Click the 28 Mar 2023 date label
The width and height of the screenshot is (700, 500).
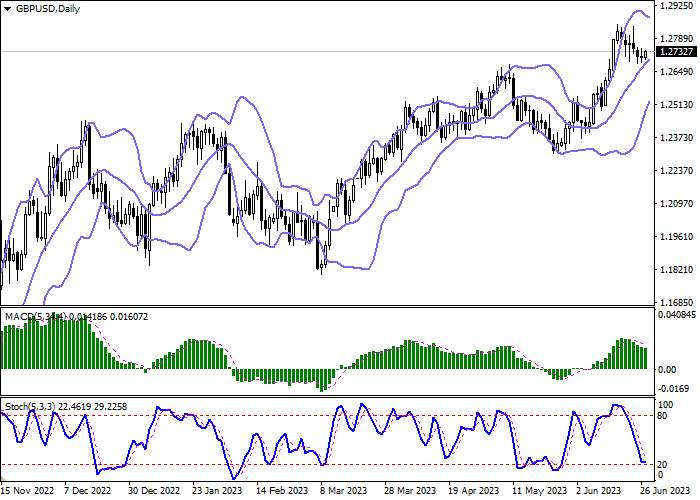(410, 491)
